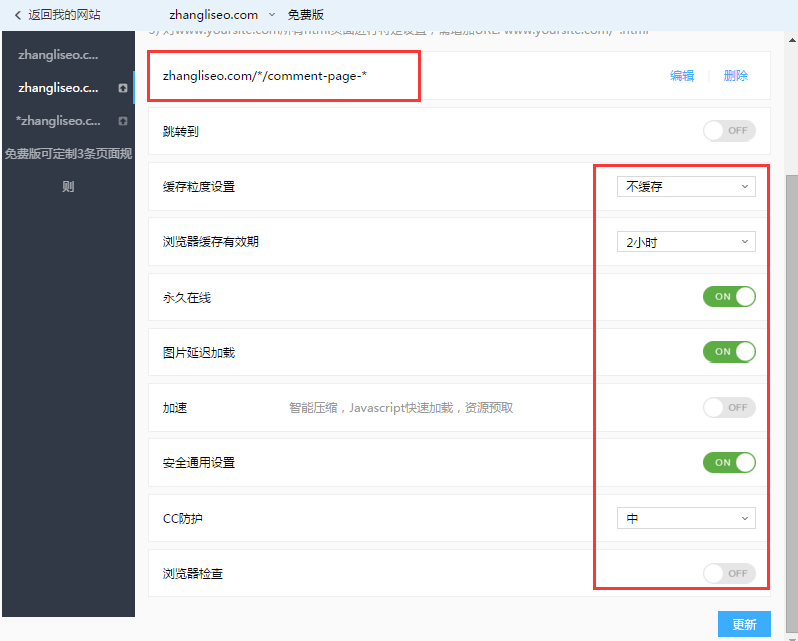The image size is (798, 641).
Task: Click the CC防护 label
Action: [183, 518]
